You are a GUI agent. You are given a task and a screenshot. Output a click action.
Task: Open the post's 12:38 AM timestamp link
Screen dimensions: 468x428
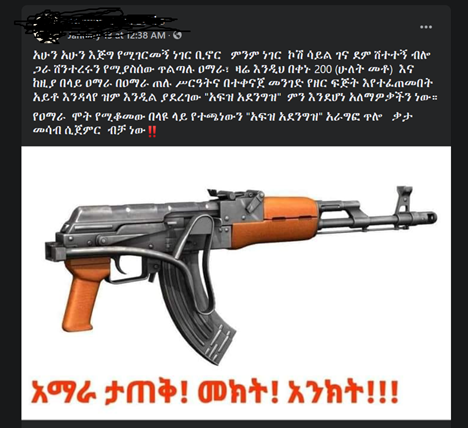click(x=117, y=35)
